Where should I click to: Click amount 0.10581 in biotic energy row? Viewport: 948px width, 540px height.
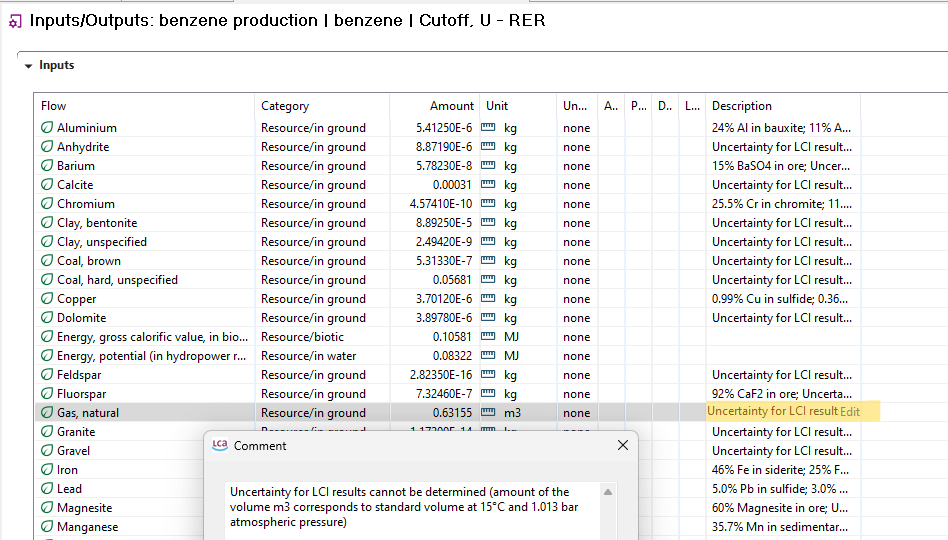pyautogui.click(x=453, y=337)
